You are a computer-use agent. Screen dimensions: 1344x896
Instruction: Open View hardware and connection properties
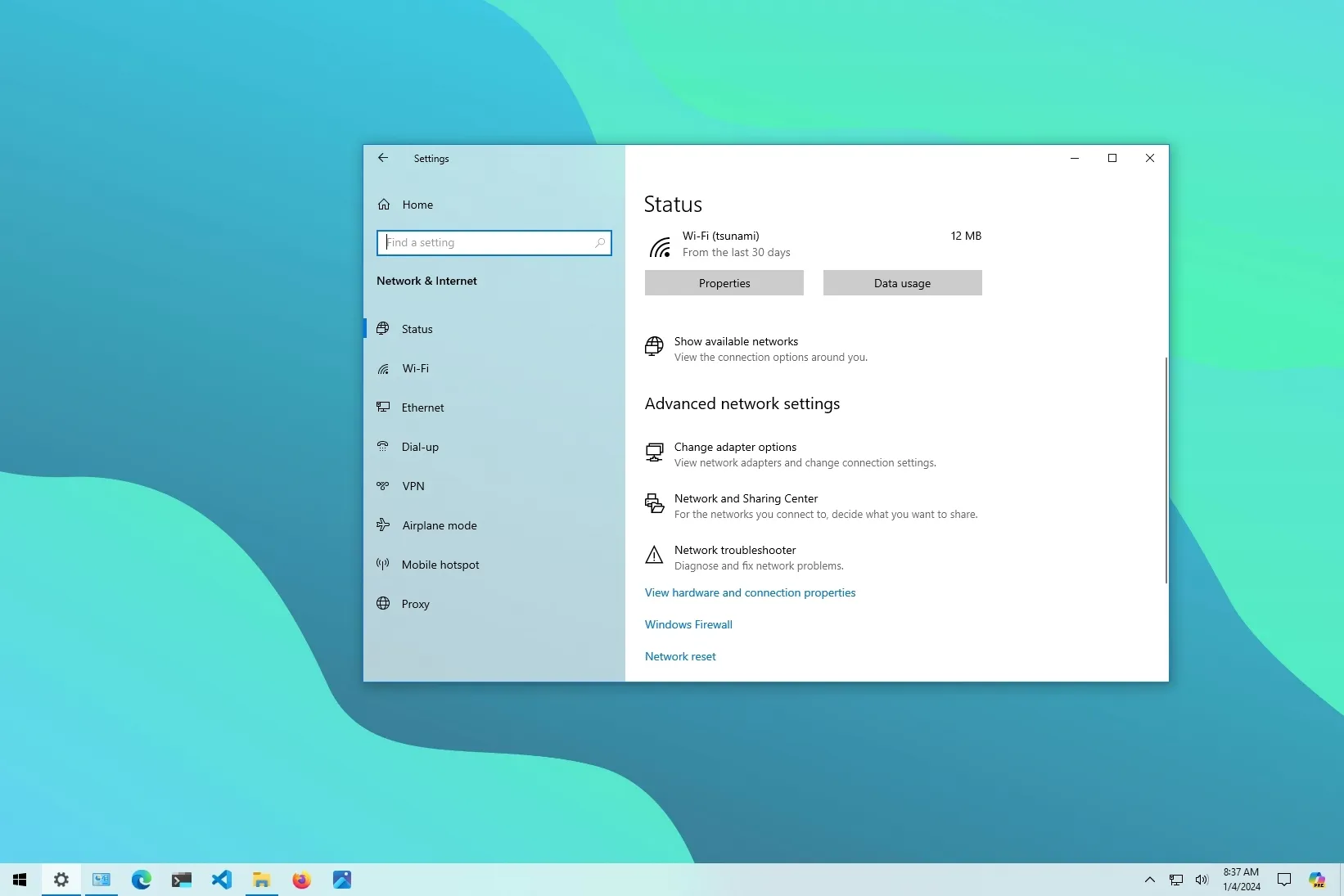pyautogui.click(x=750, y=592)
